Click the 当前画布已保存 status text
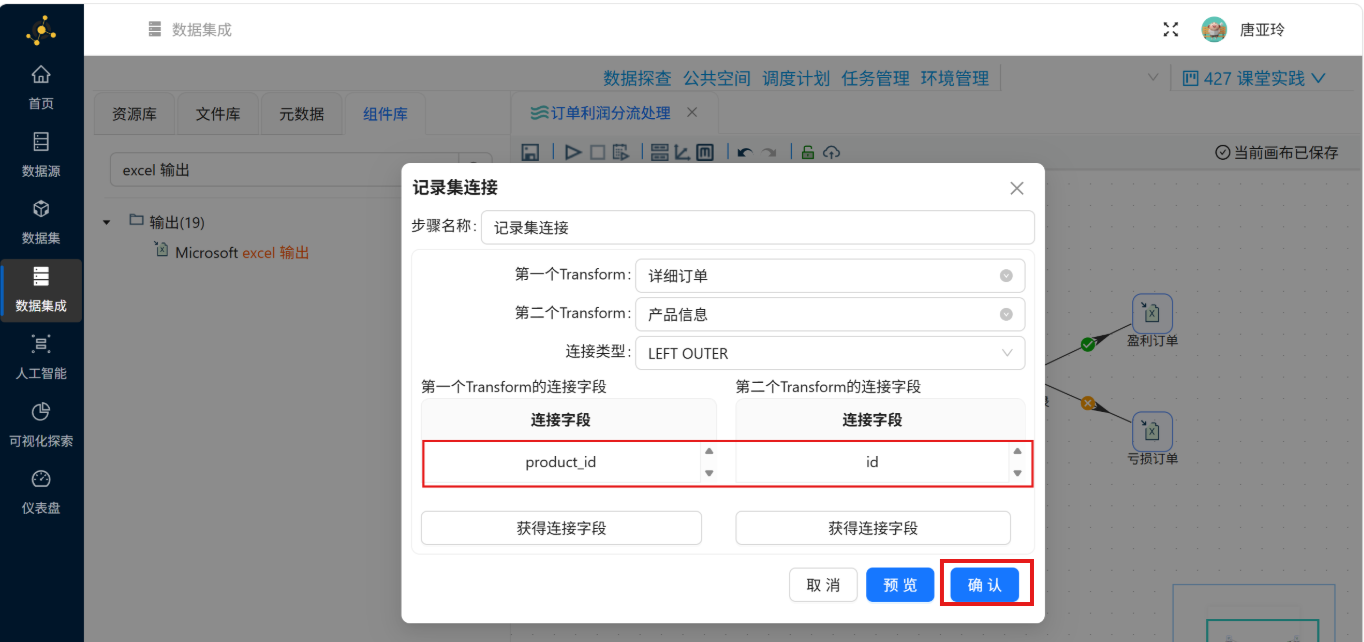Screen dimensions: 1364x642 pyautogui.click(x=1277, y=152)
